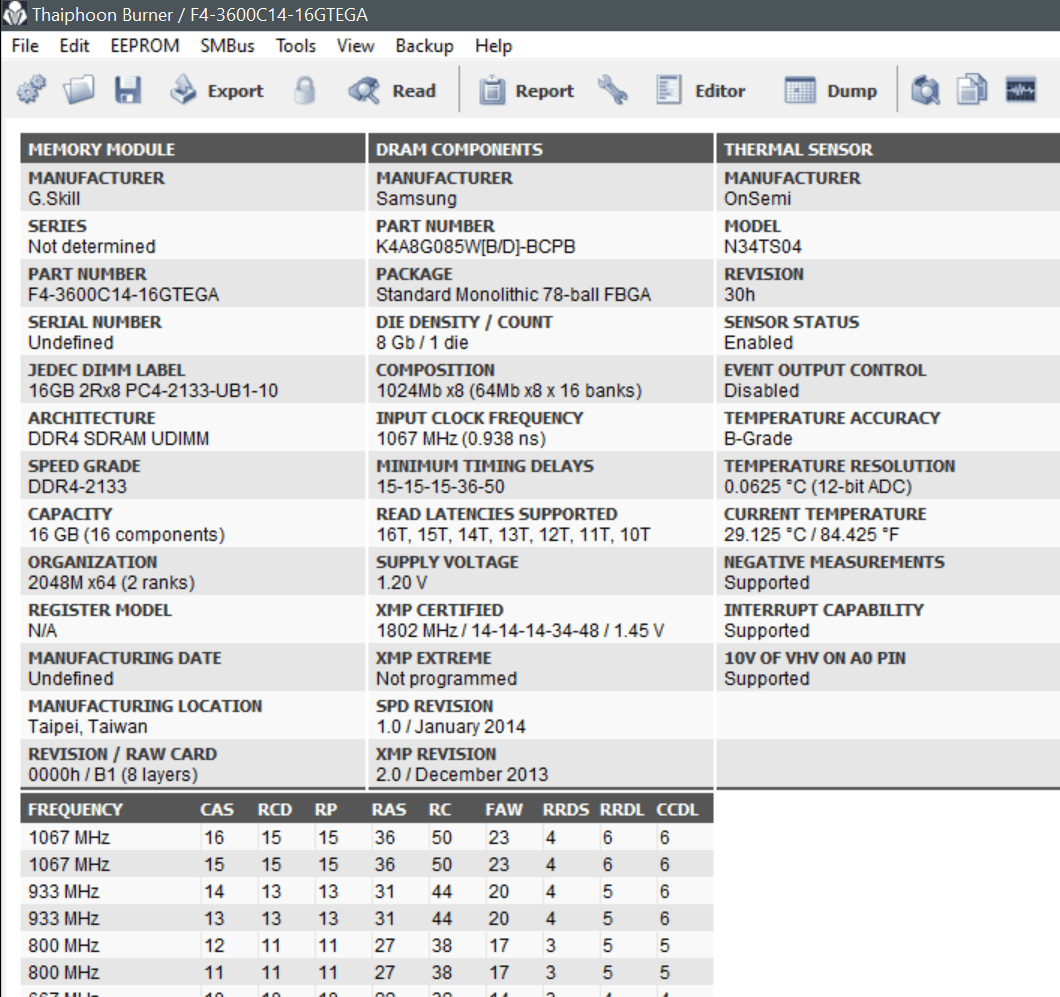Select supply voltage value 1.20 V

coord(402,583)
